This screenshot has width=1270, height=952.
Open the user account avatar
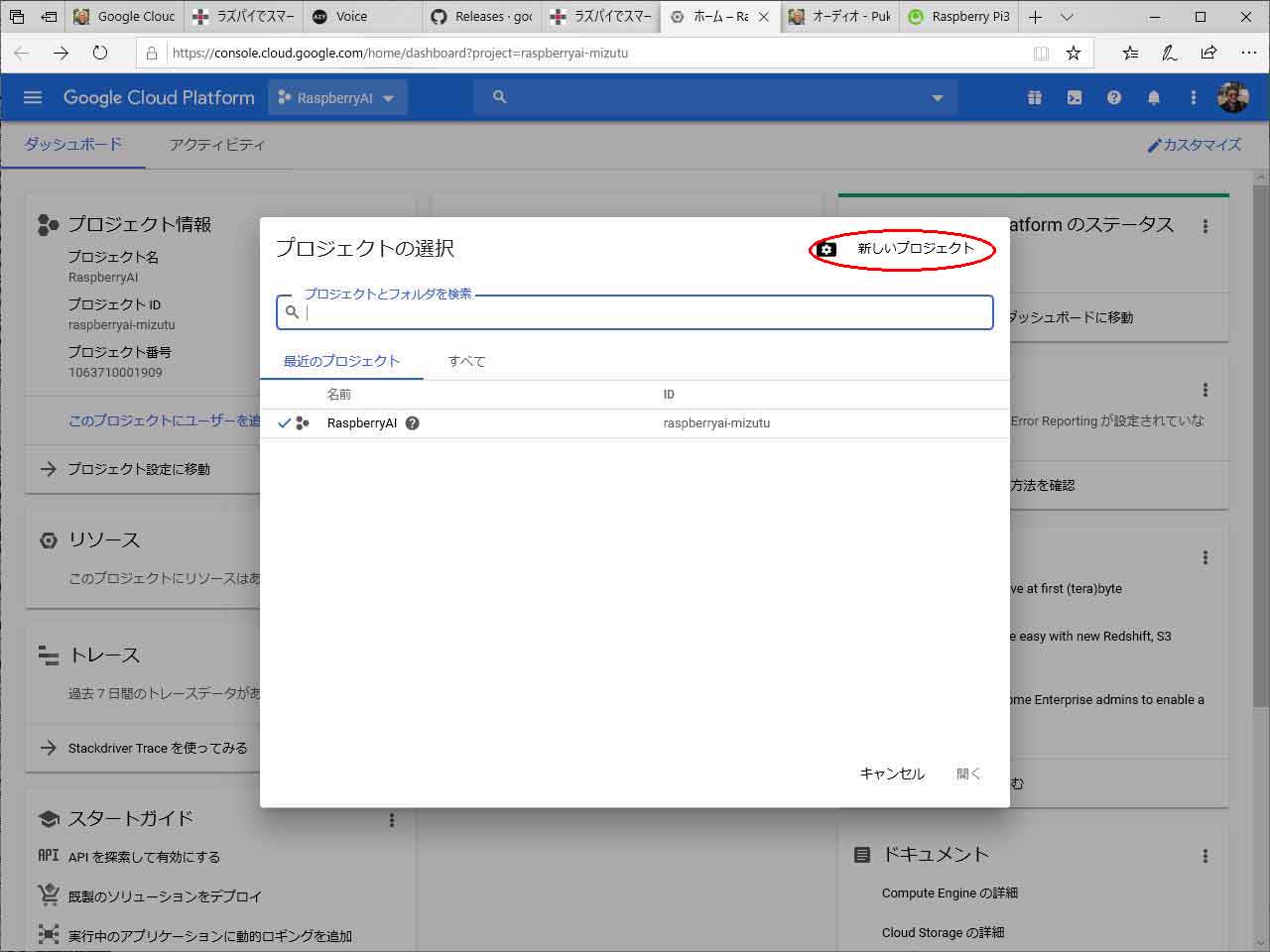(x=1233, y=97)
